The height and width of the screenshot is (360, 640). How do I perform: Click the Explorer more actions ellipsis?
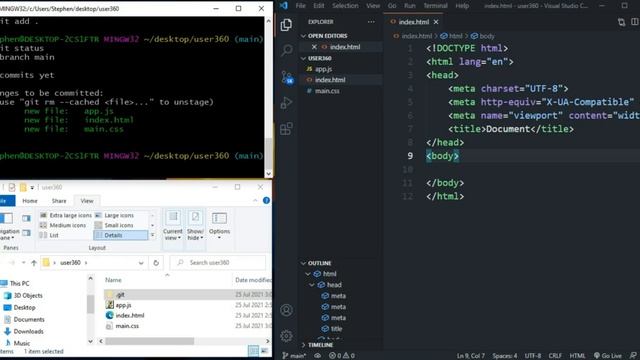click(371, 22)
